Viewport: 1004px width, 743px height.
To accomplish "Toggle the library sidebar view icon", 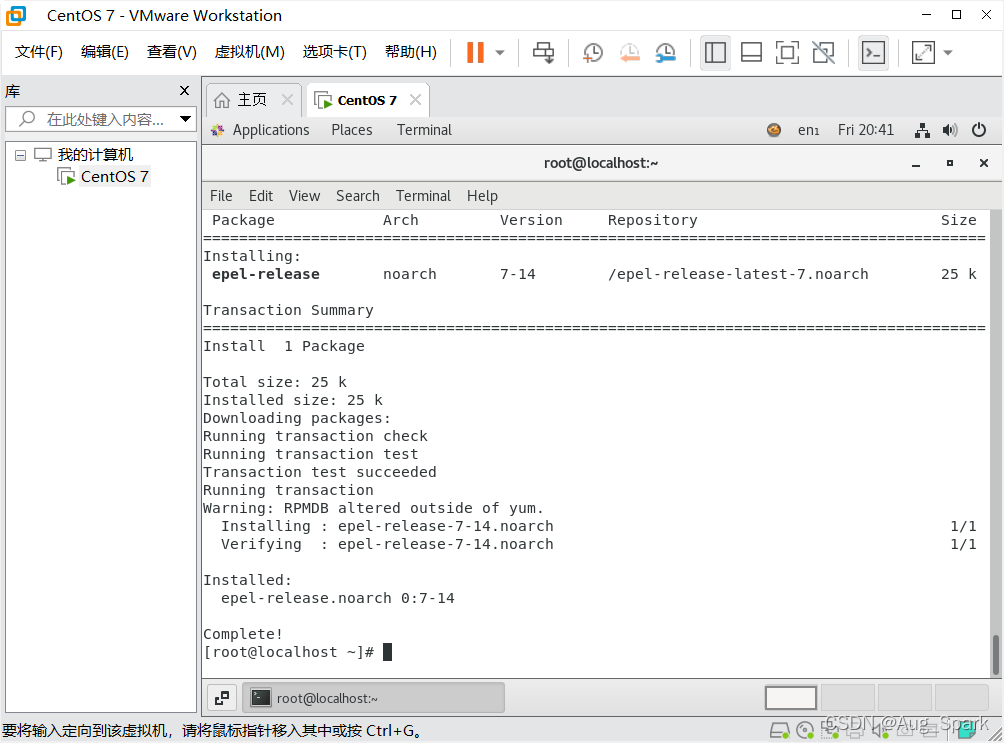I will [715, 53].
